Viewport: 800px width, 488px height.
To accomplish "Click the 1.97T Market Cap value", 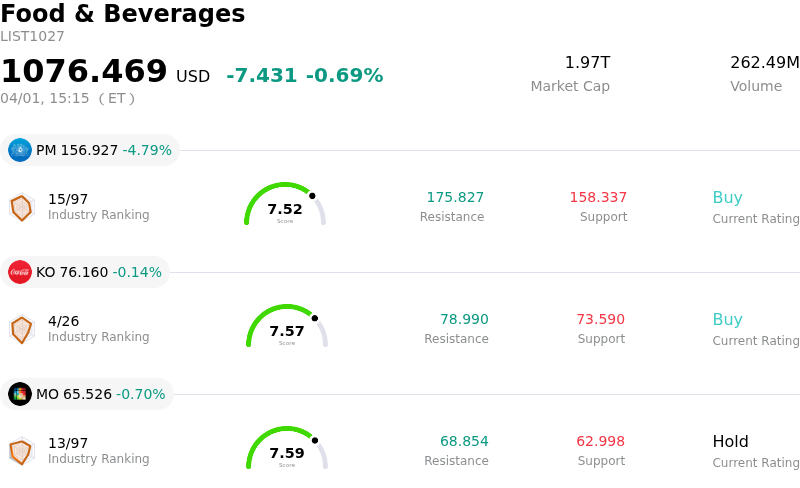I will point(587,63).
